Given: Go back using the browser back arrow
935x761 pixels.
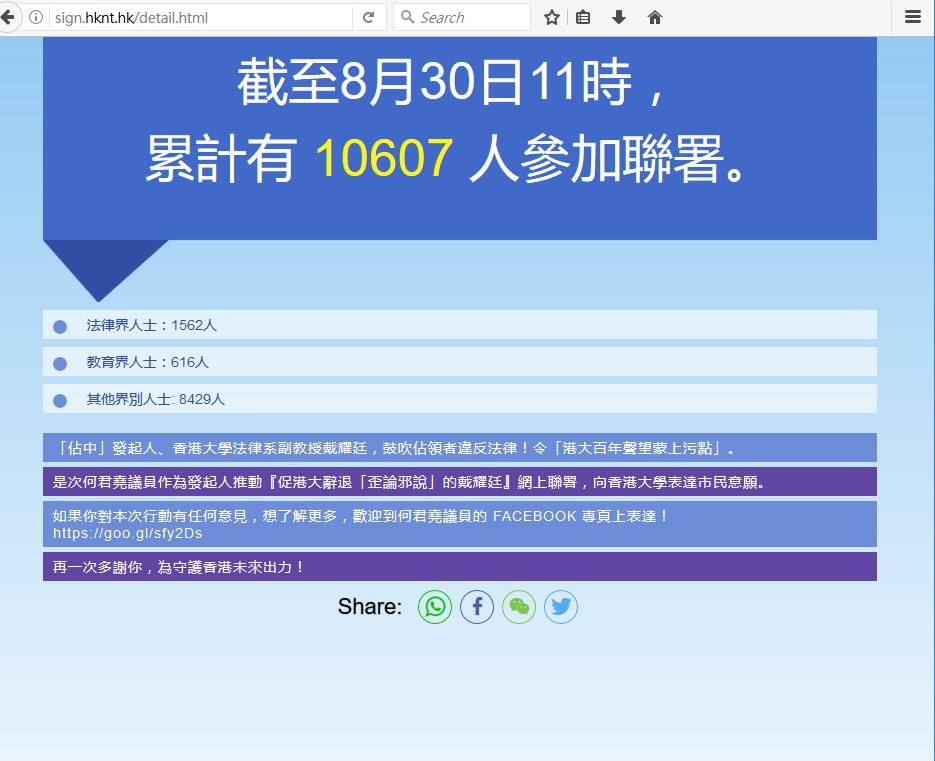Looking at the screenshot, I should pos(8,17).
